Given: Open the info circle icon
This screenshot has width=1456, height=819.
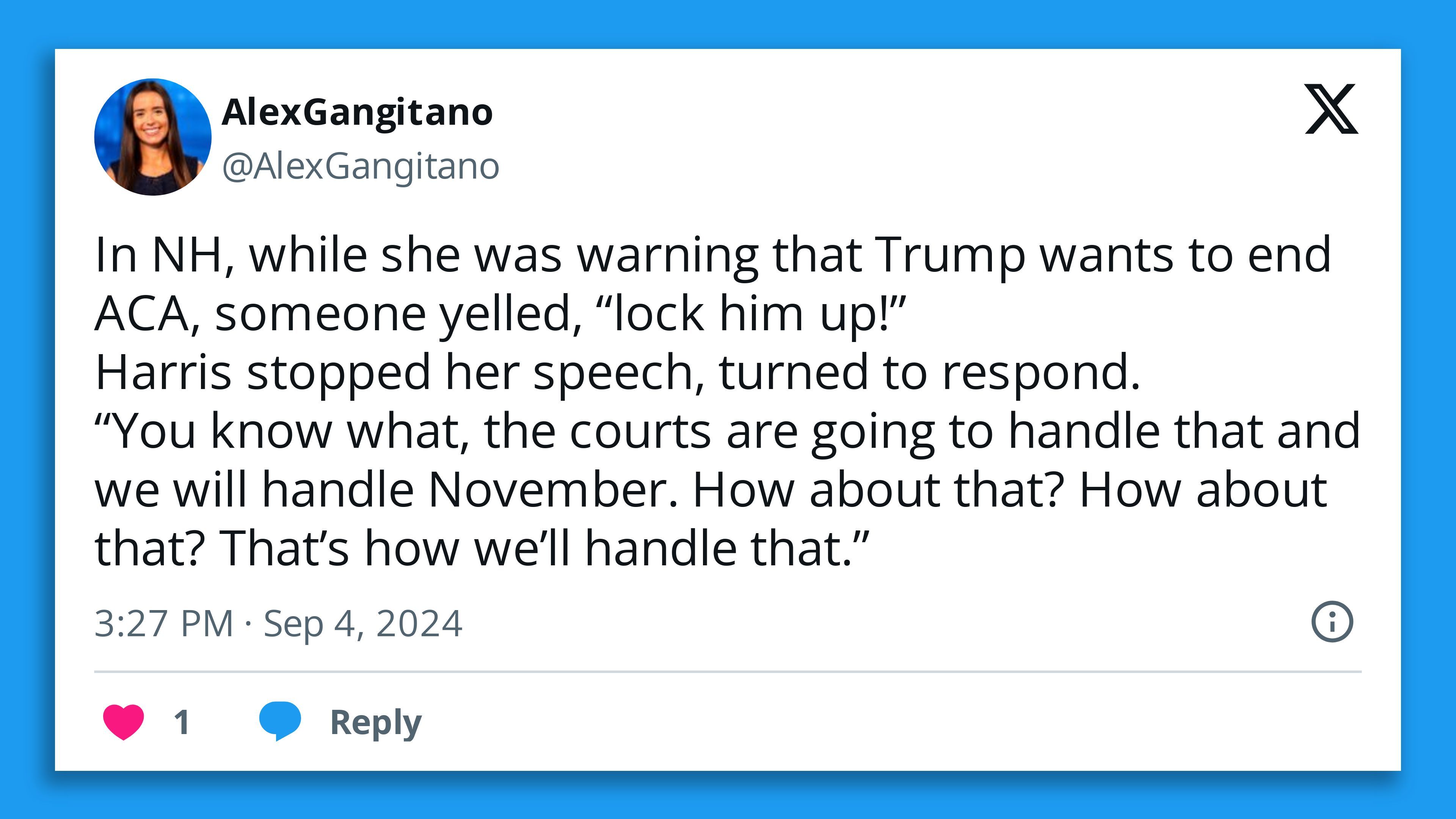Looking at the screenshot, I should (x=1332, y=622).
